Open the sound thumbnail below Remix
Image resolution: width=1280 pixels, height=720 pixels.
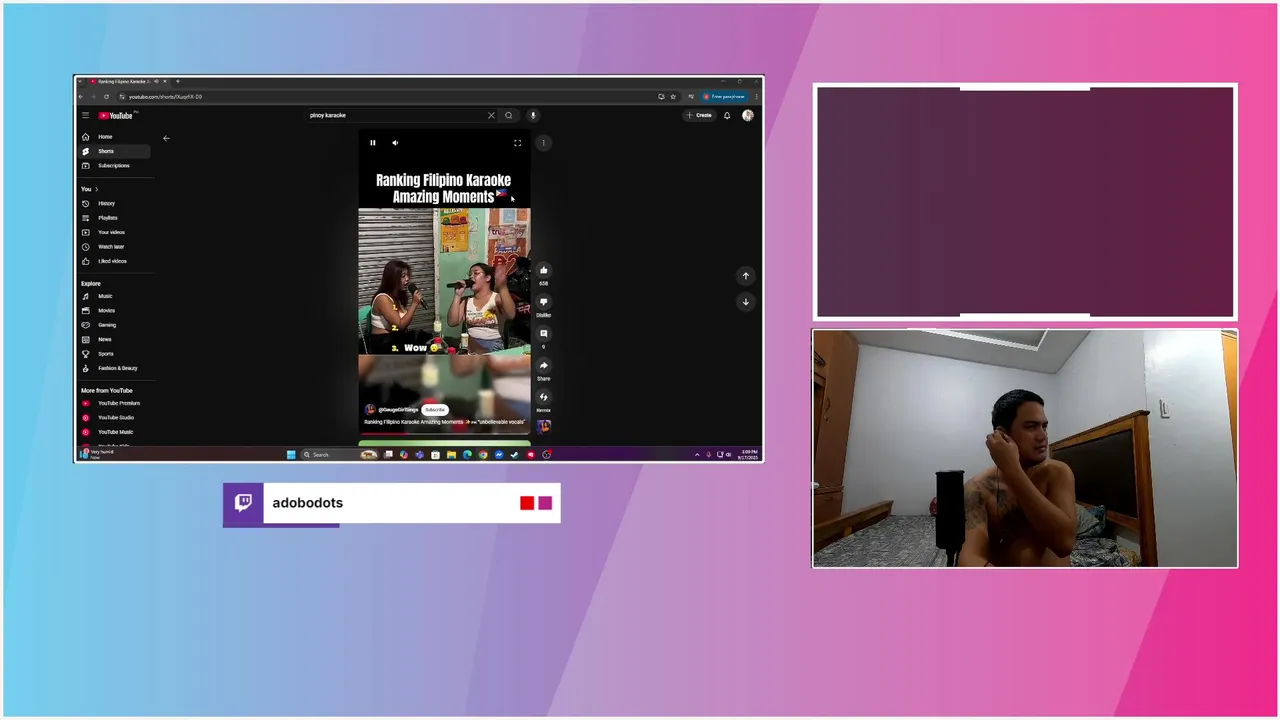544,426
